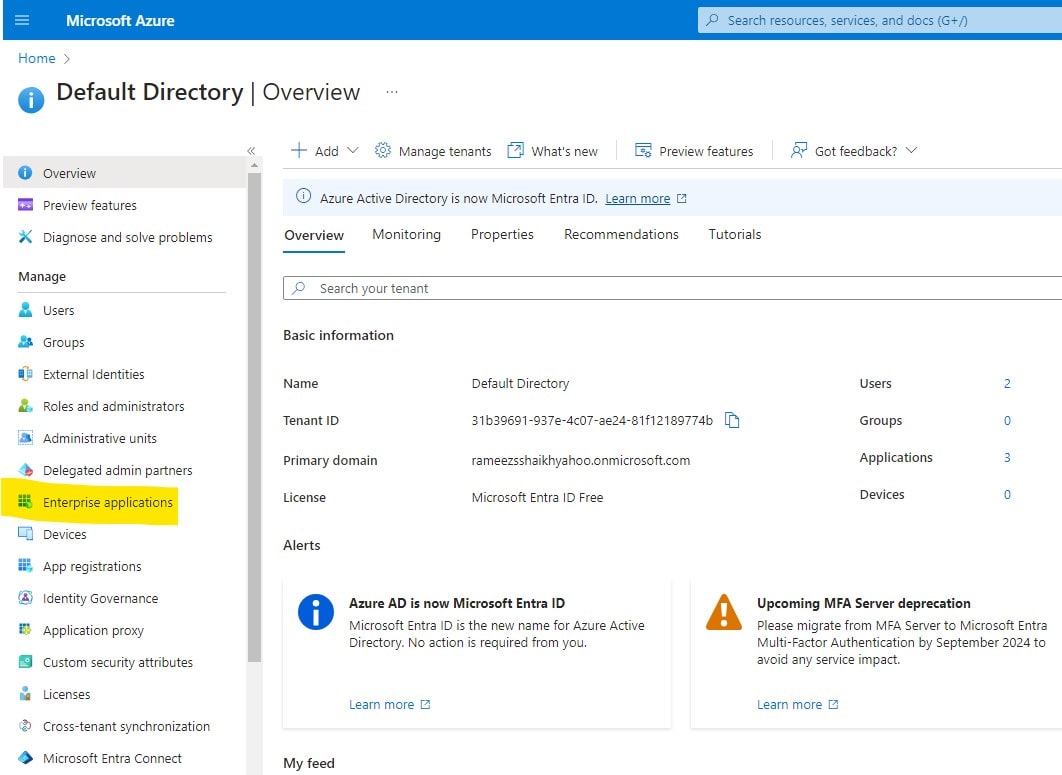
Task: Open the Applications count link 3
Action: coord(1007,457)
